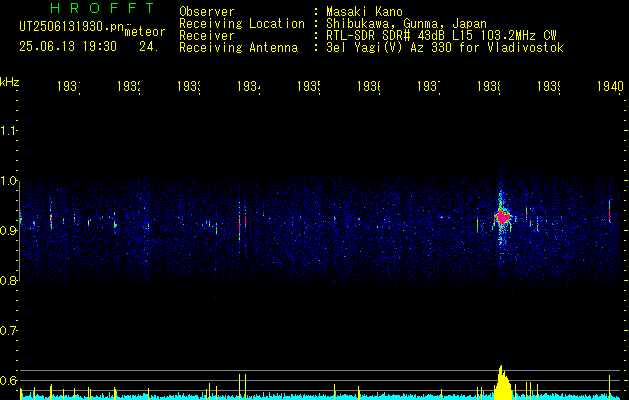Click the 0.7 frequency axis label
This screenshot has height=400, width=629.
9,331
